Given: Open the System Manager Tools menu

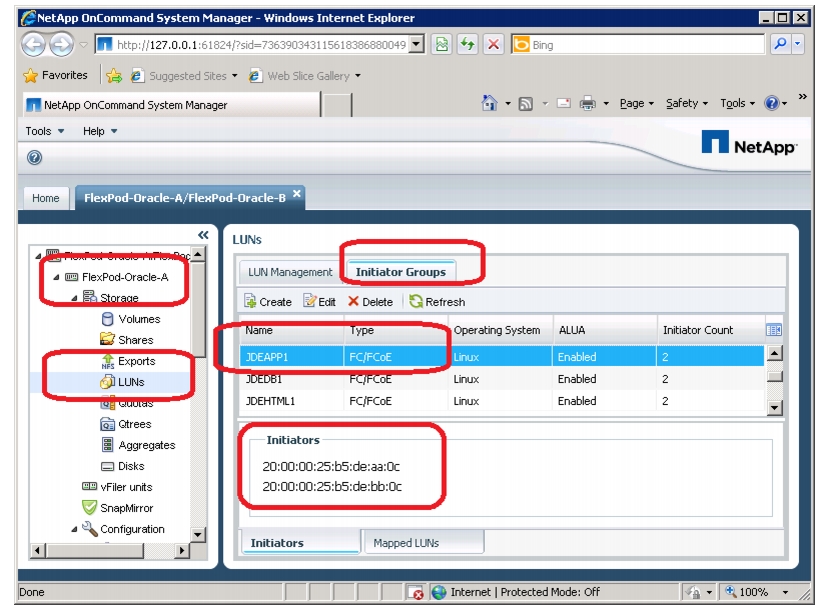Looking at the screenshot, I should (x=45, y=131).
